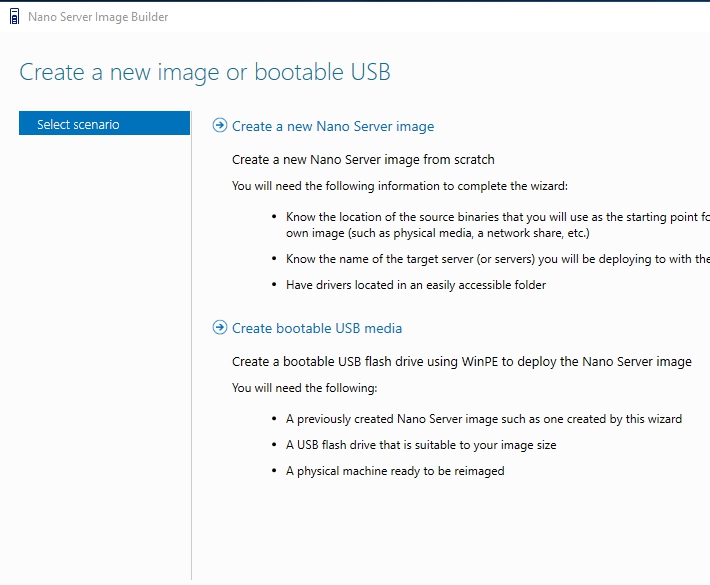Click the previously created Nano Server image bullet
The image size is (710, 585).
pos(484,419)
